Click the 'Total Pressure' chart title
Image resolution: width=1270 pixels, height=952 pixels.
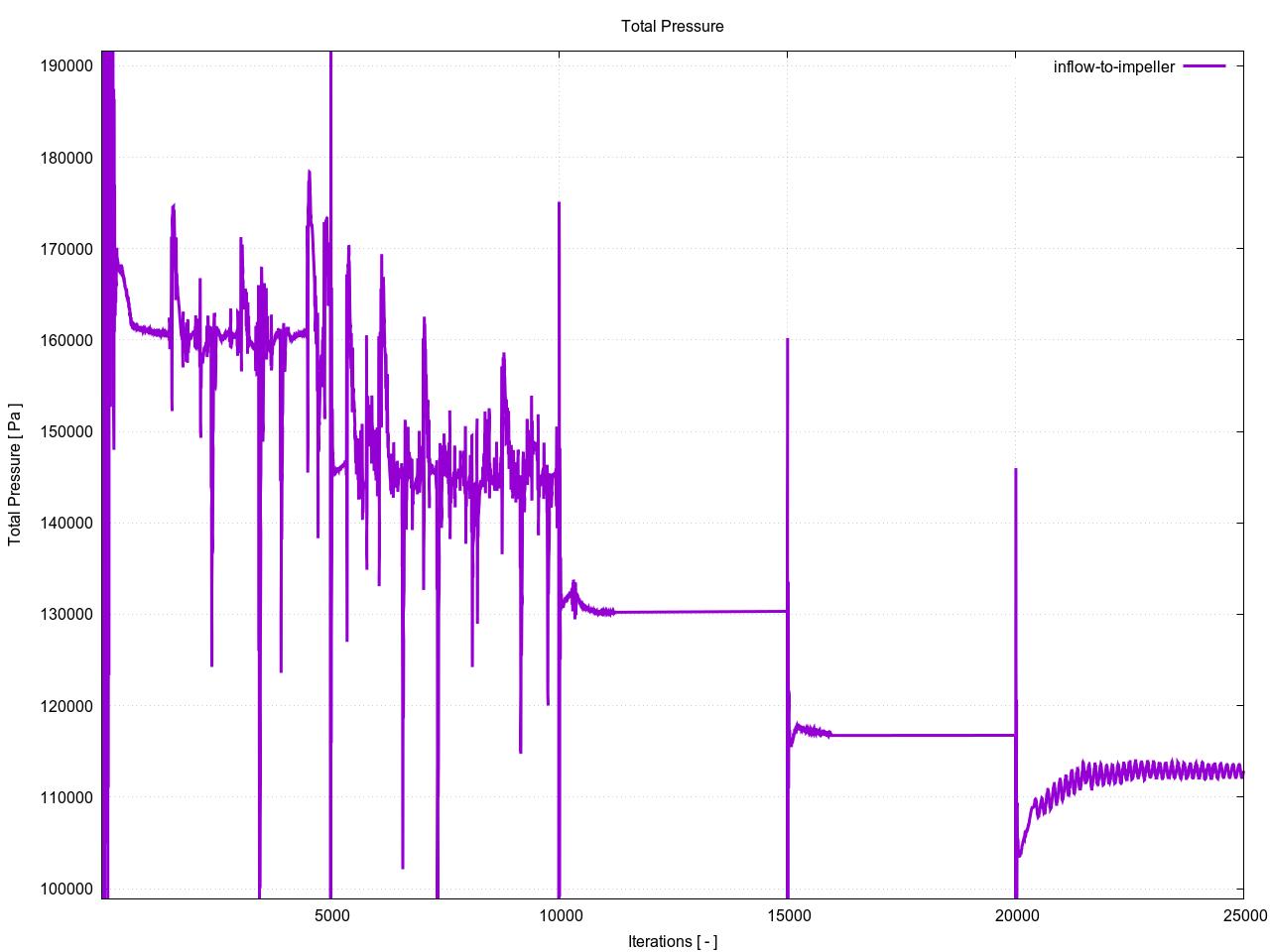pos(672,27)
